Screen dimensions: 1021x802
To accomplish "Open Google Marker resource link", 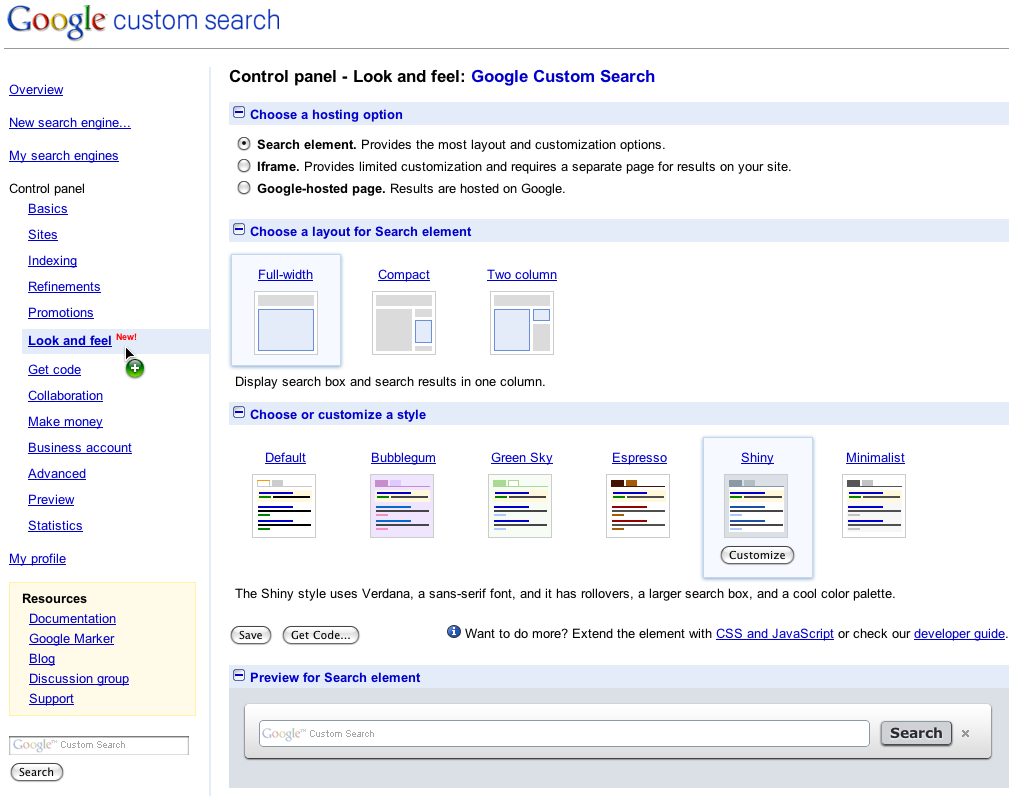I will (72, 639).
